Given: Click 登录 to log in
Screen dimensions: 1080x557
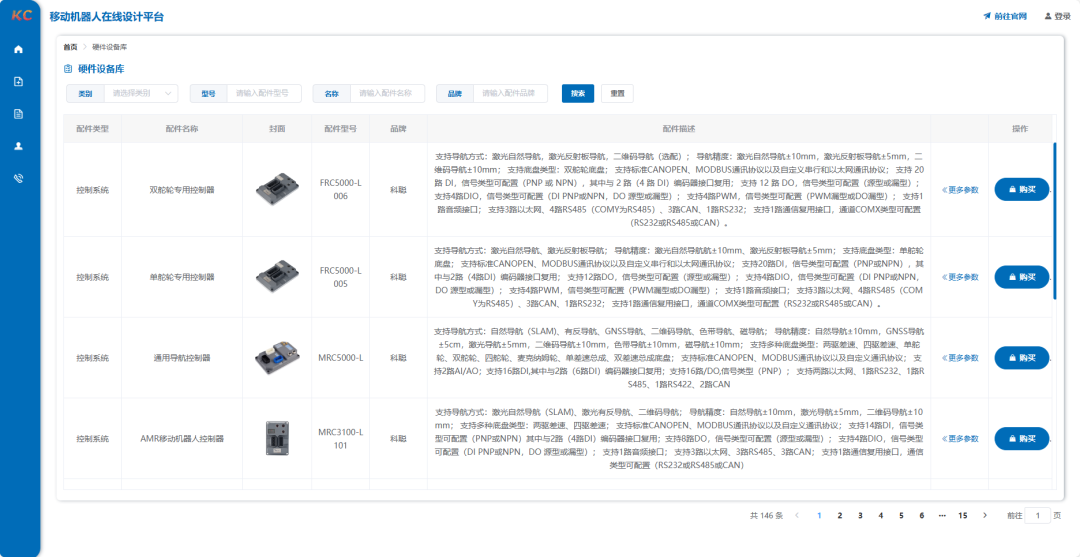Looking at the screenshot, I should click(x=1057, y=16).
